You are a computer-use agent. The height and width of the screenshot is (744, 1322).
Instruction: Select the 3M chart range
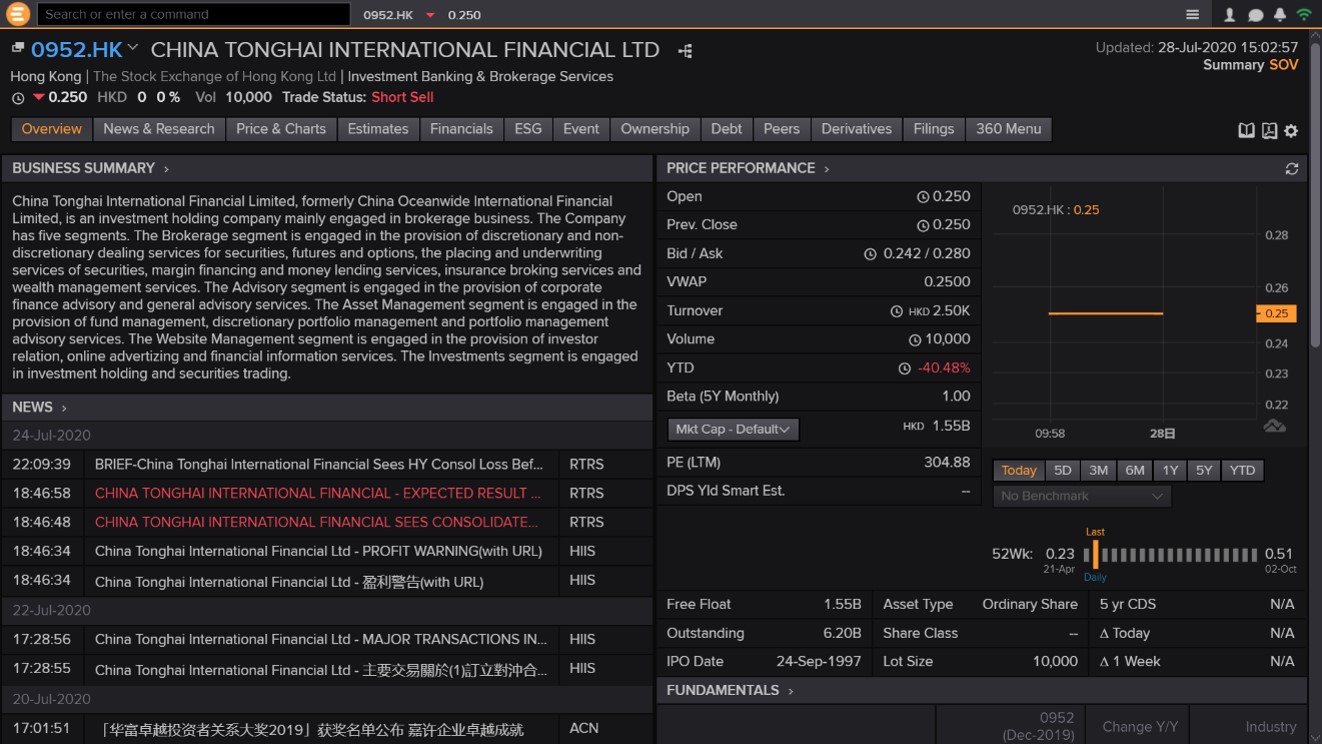click(1098, 470)
